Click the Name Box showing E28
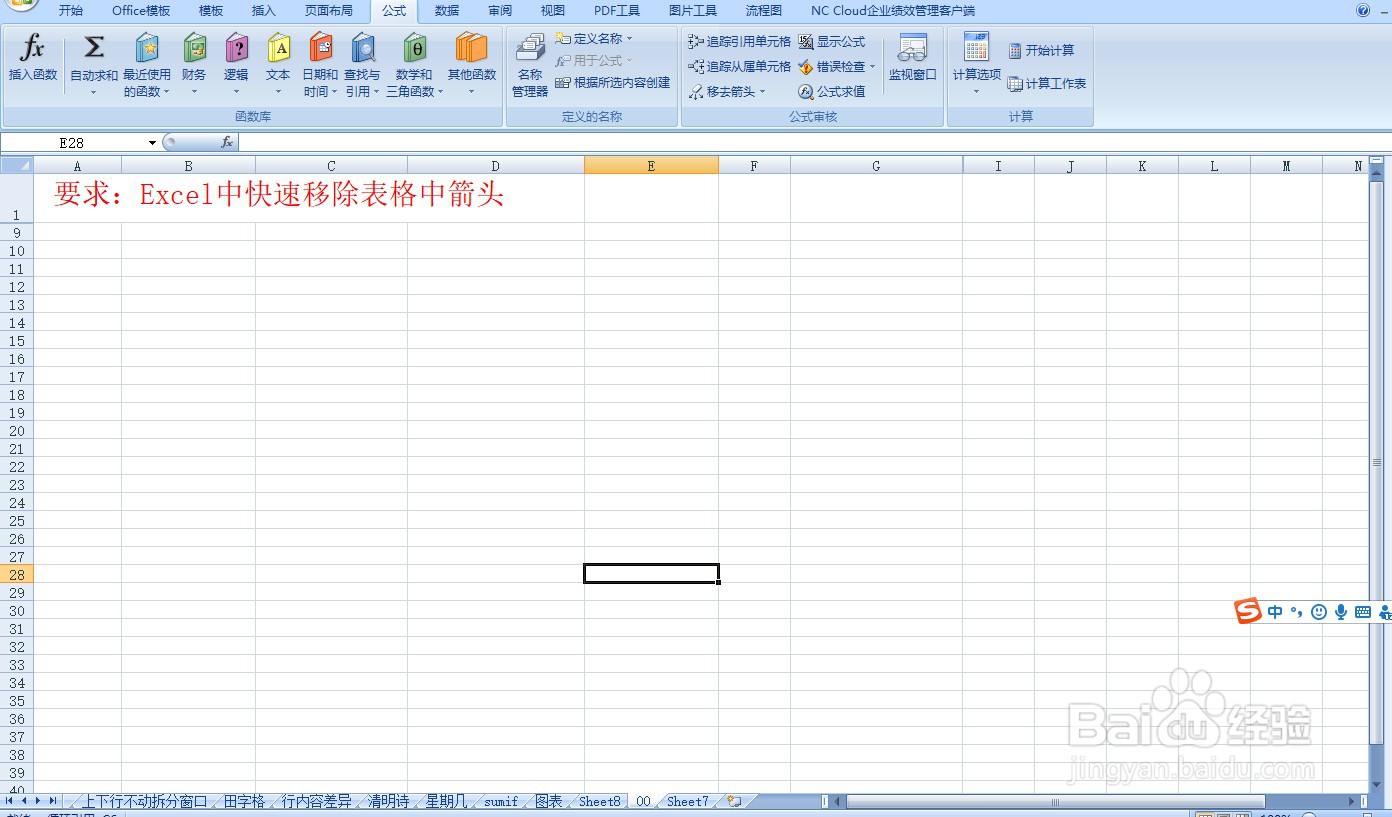Screen dimensions: 1392x817 (72, 143)
